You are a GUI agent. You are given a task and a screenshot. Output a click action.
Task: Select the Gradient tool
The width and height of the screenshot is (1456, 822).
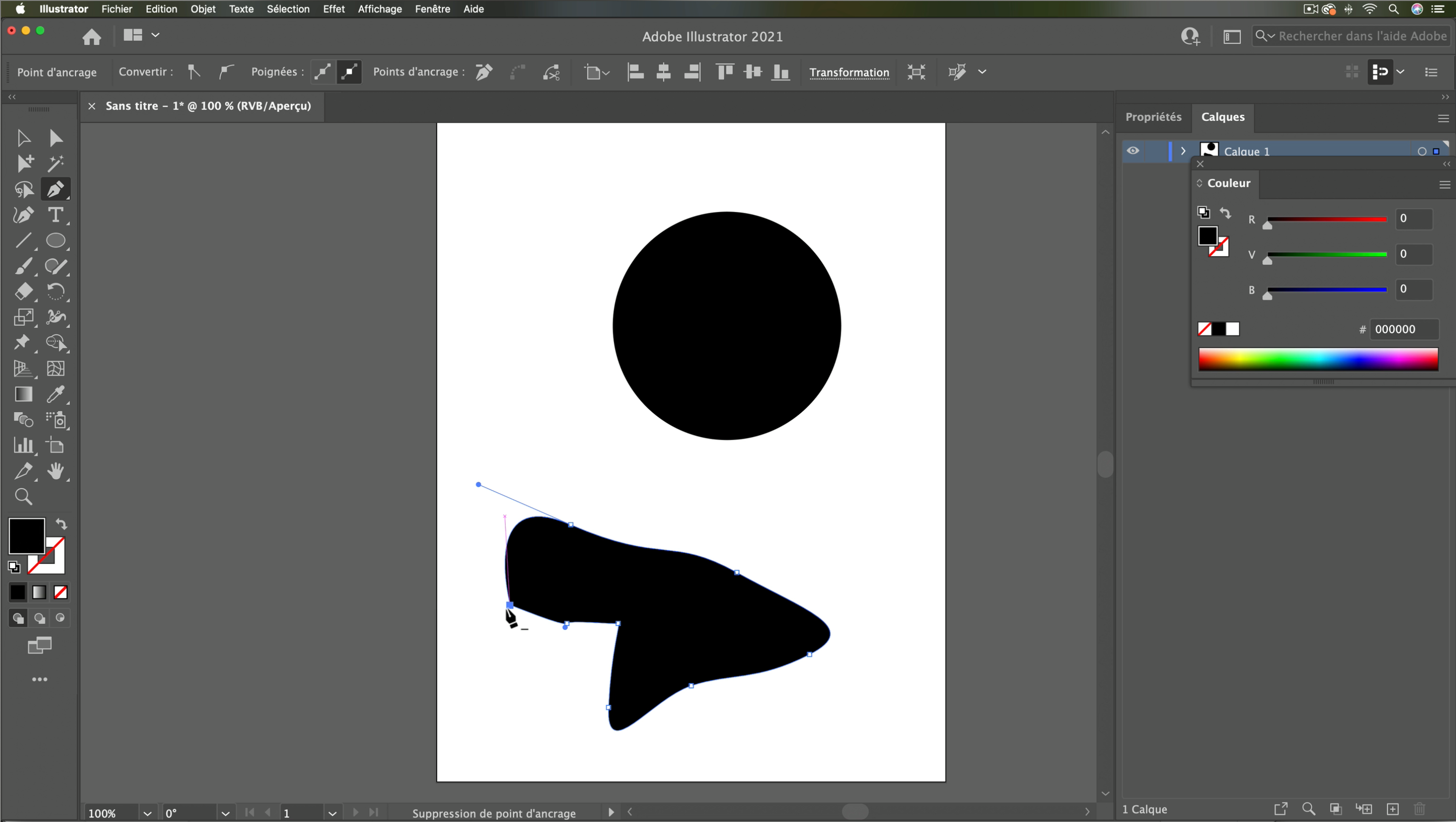click(23, 394)
